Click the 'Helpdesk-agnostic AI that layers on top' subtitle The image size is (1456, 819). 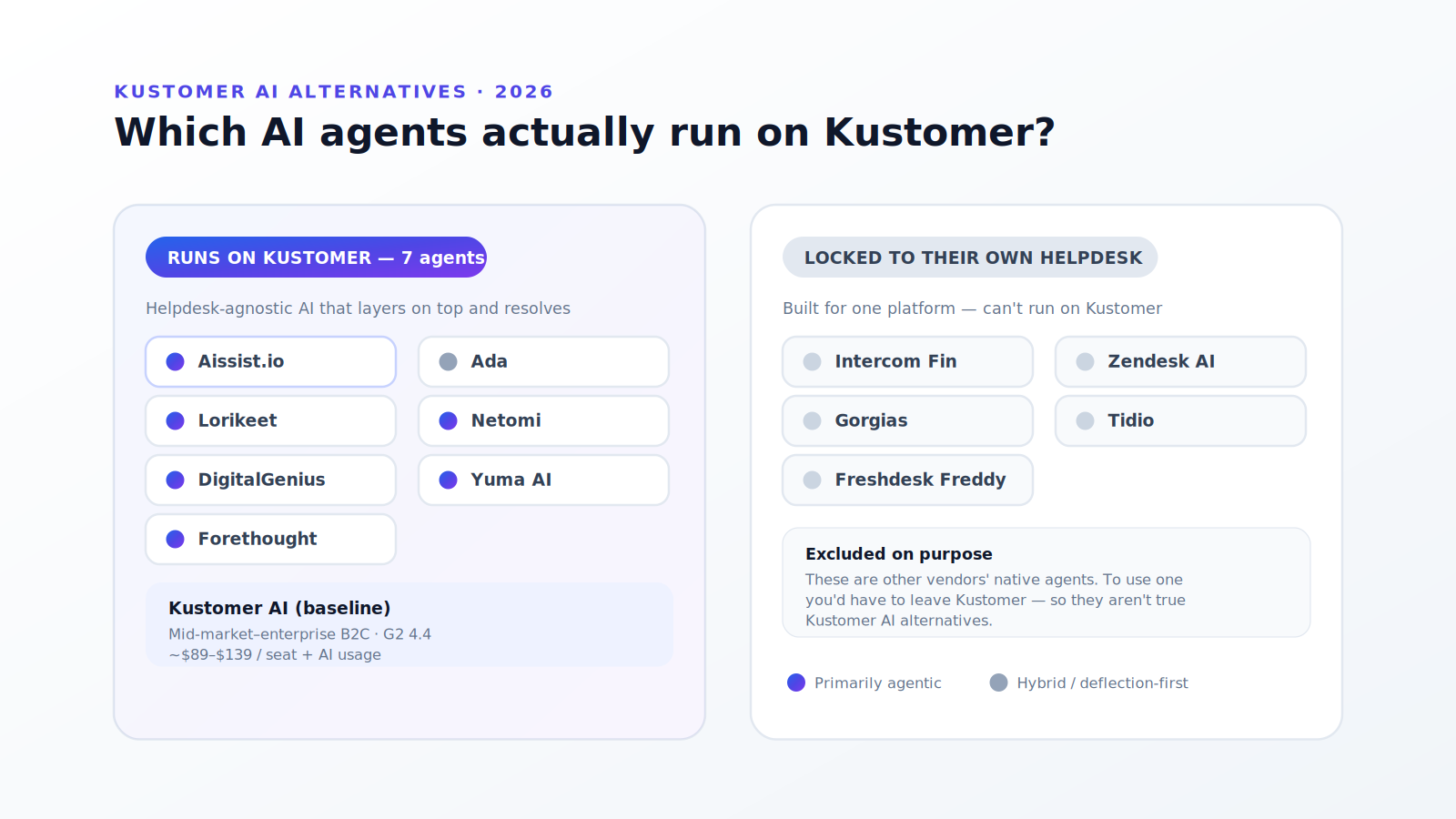(359, 308)
